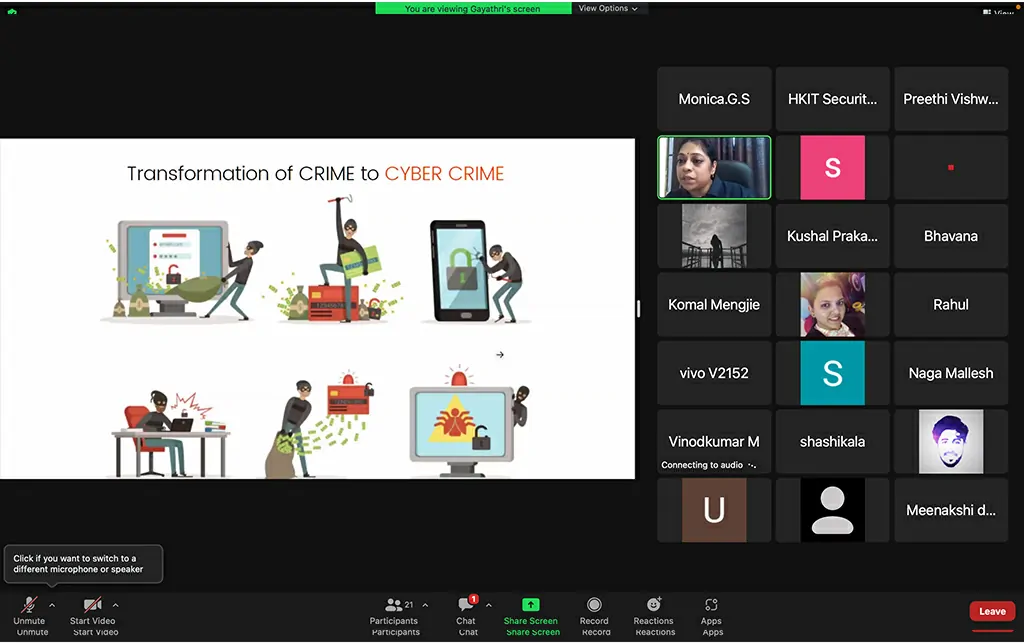The height and width of the screenshot is (643, 1024).
Task: Leave the meeting
Action: tap(992, 612)
